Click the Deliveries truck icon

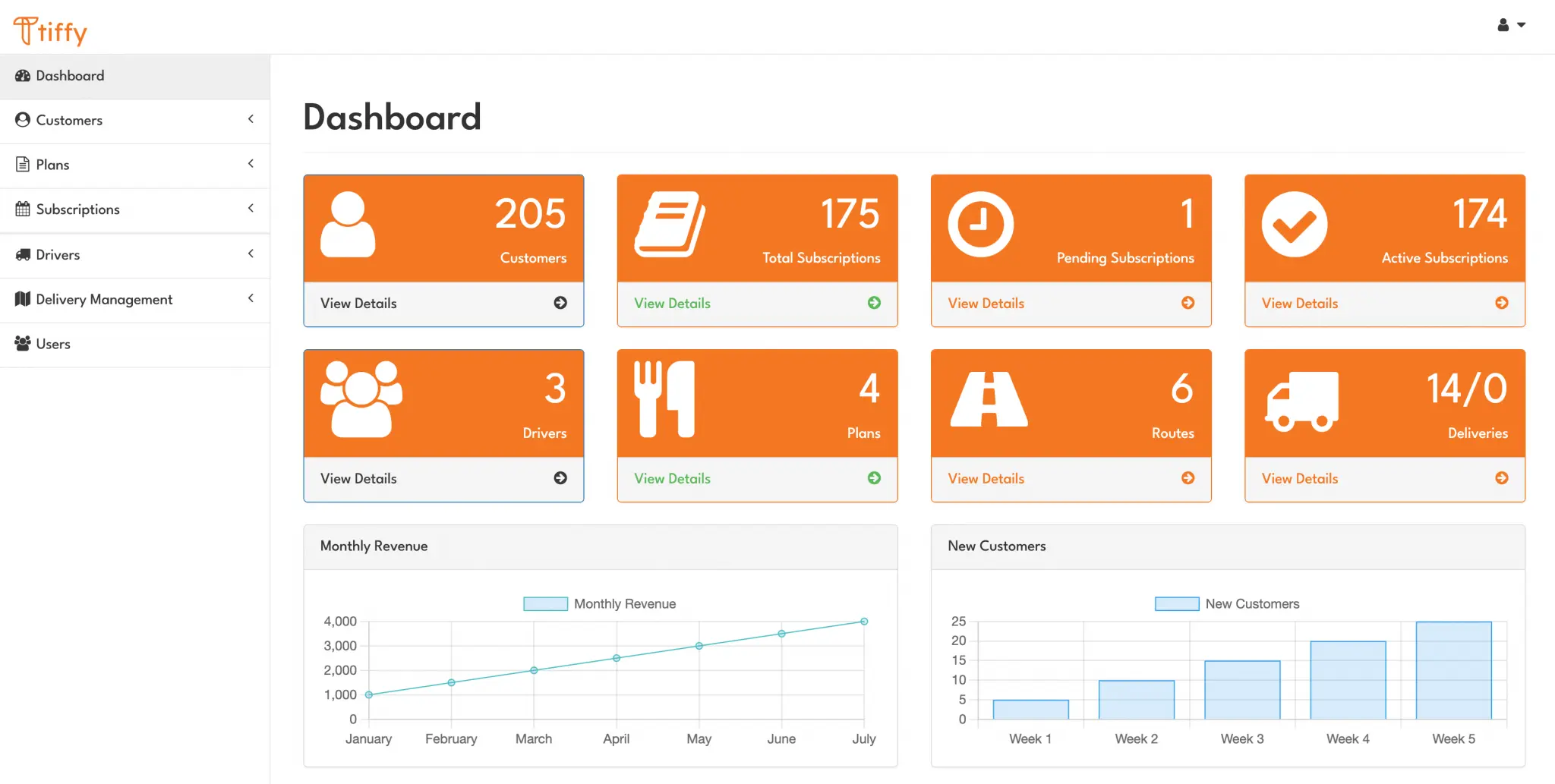tap(1301, 401)
